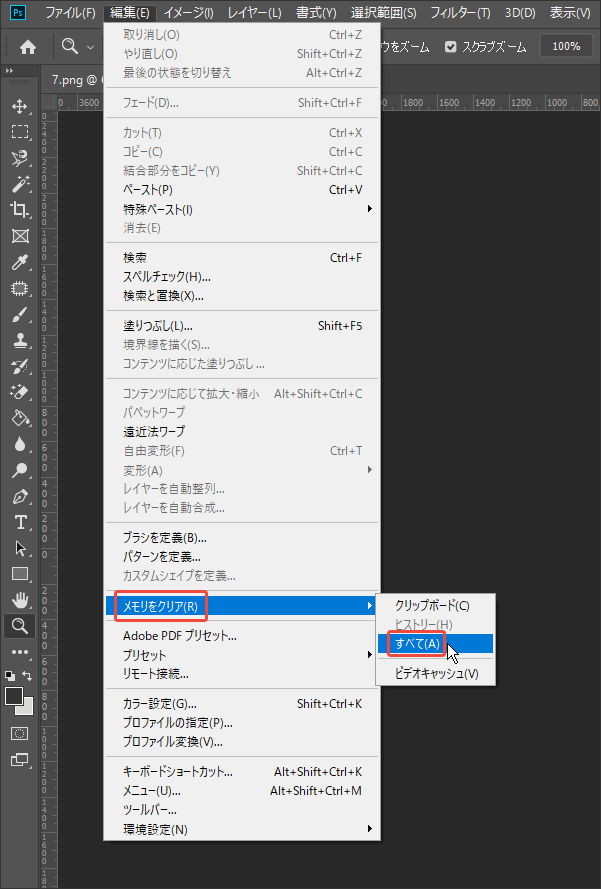Select the Magic Wand tool

click(x=20, y=184)
